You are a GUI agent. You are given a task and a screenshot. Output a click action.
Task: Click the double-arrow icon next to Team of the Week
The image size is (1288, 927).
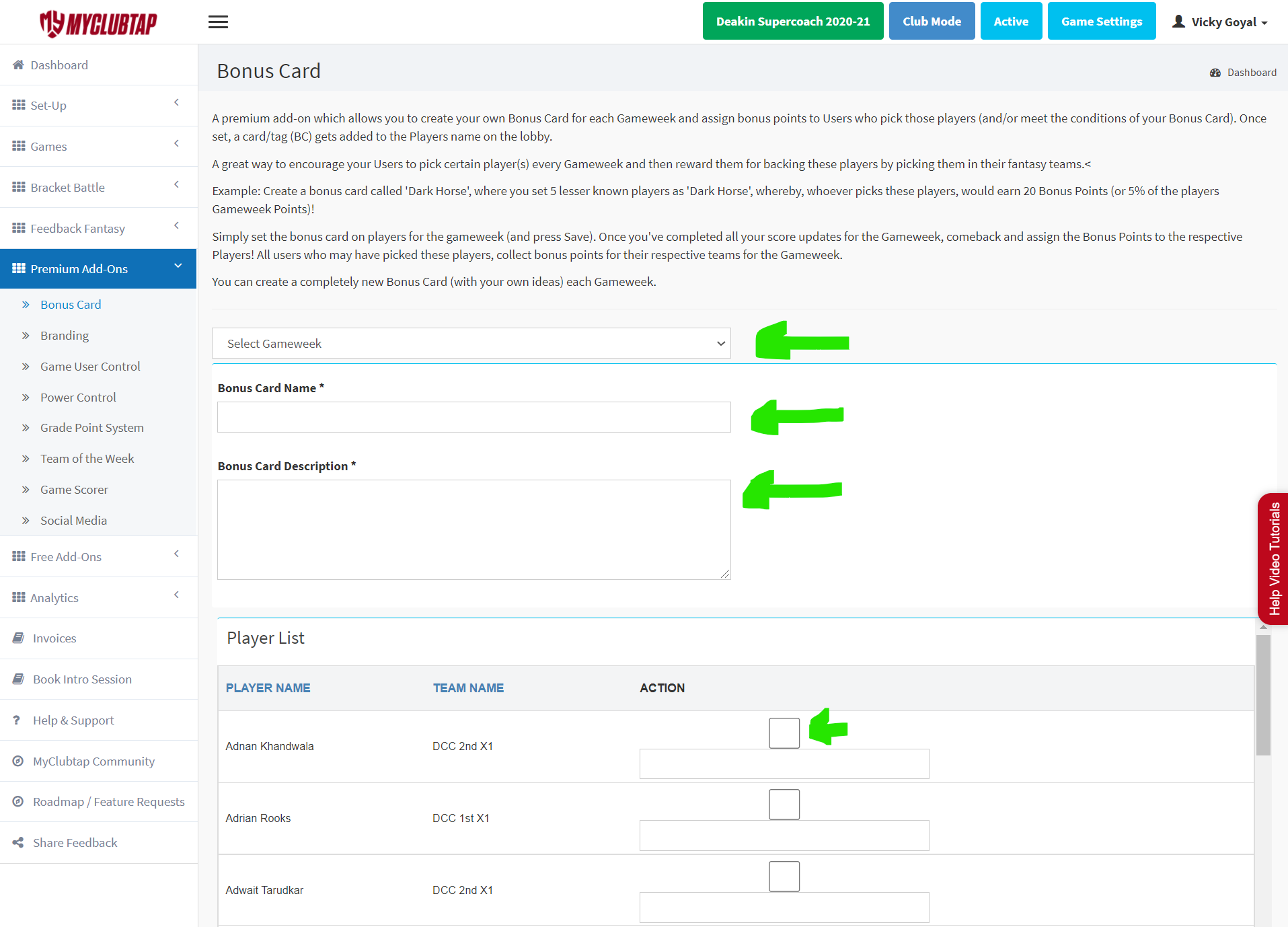point(26,459)
